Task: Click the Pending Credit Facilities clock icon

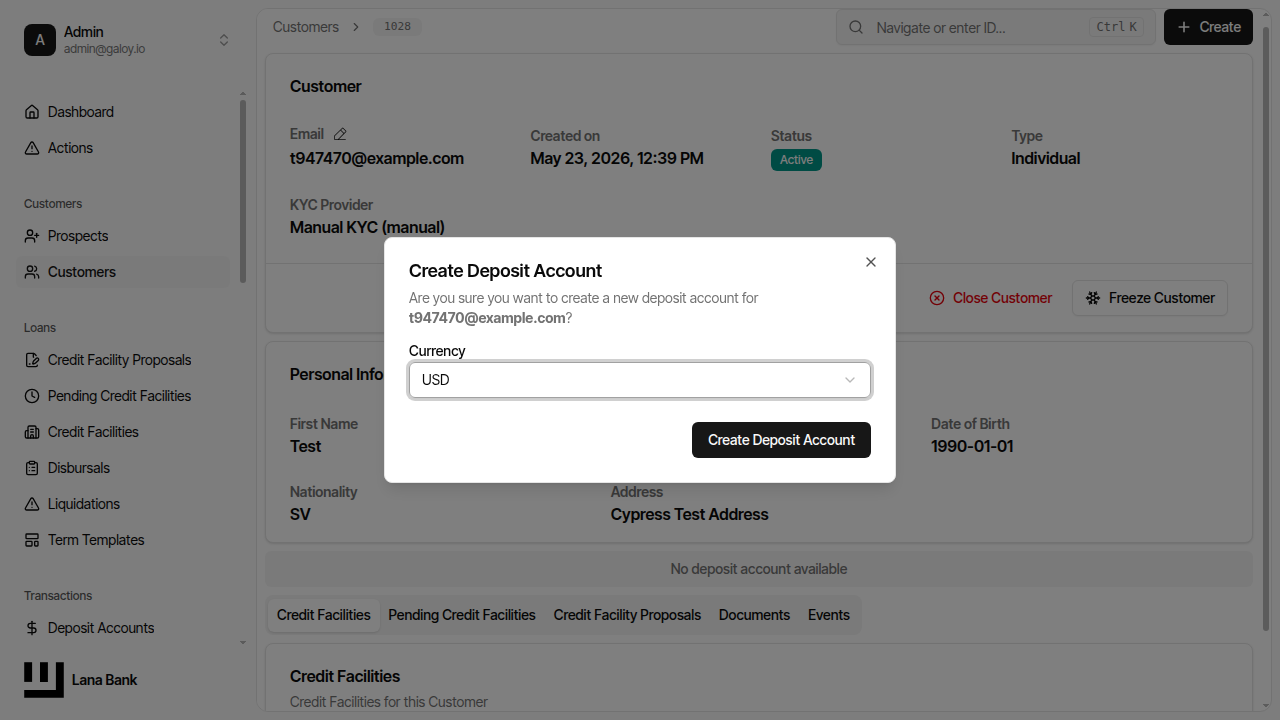Action: pyautogui.click(x=32, y=396)
